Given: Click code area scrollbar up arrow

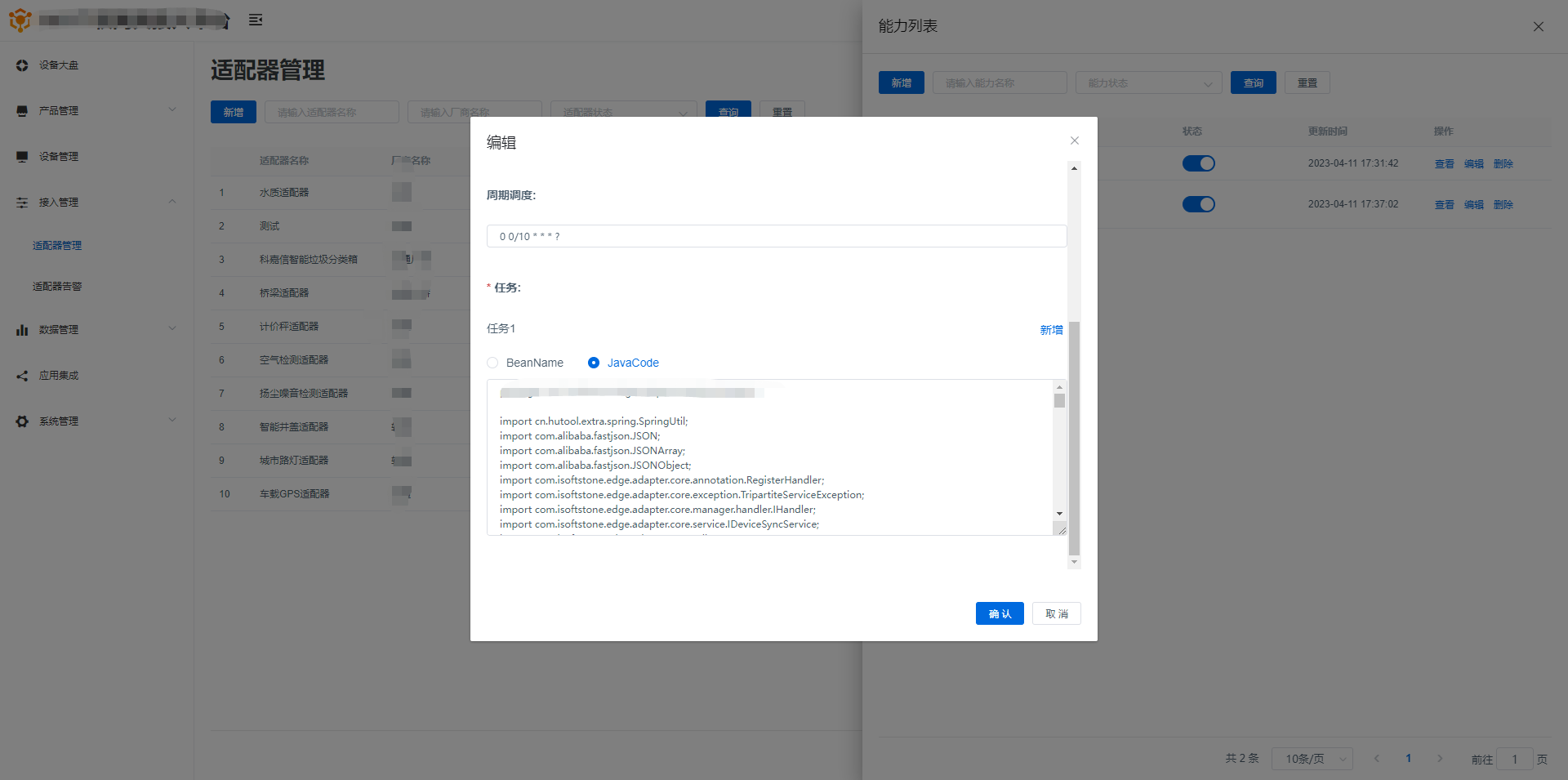Looking at the screenshot, I should pos(1059,386).
